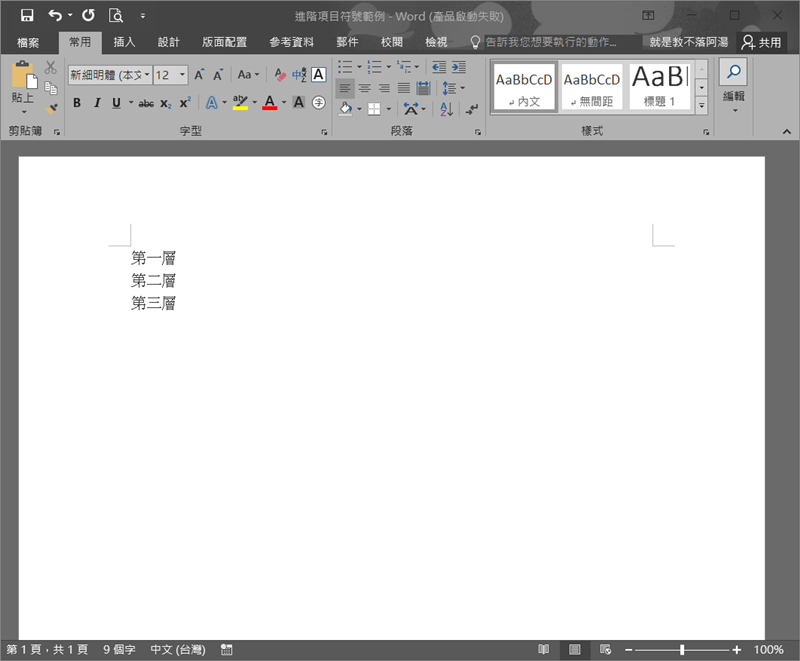
Task: Click the Find magnifier icon
Action: 733,72
